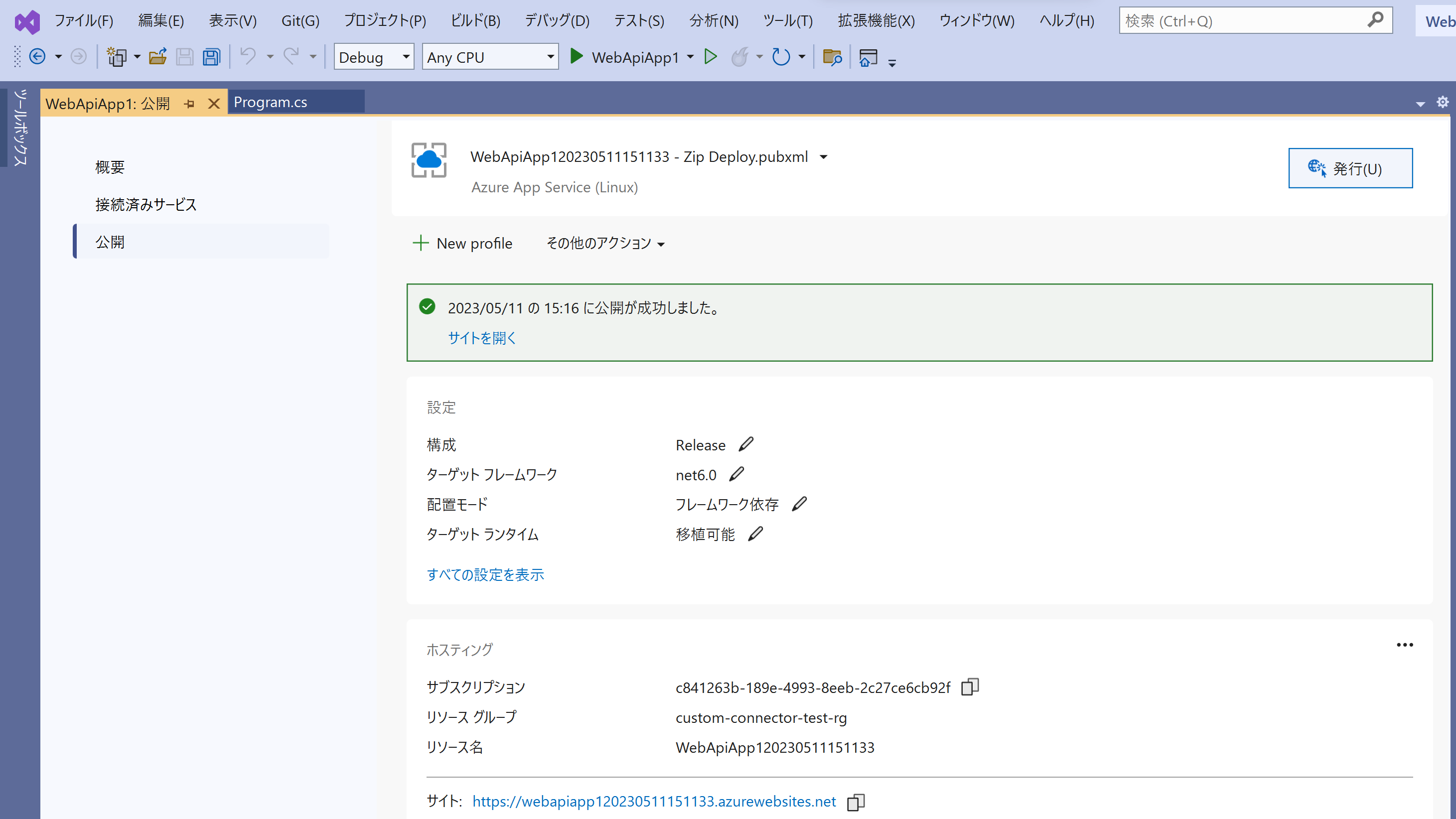Click the save single file icon
1456x819 pixels.
pos(184,56)
